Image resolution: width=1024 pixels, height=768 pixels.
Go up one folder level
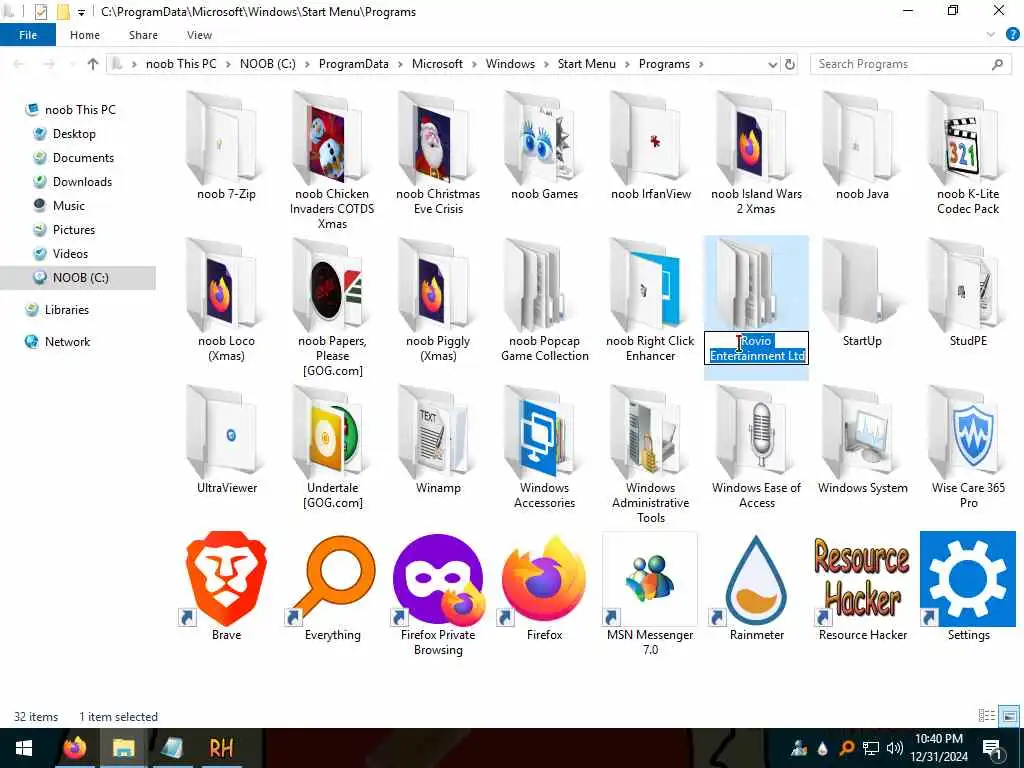coord(93,64)
